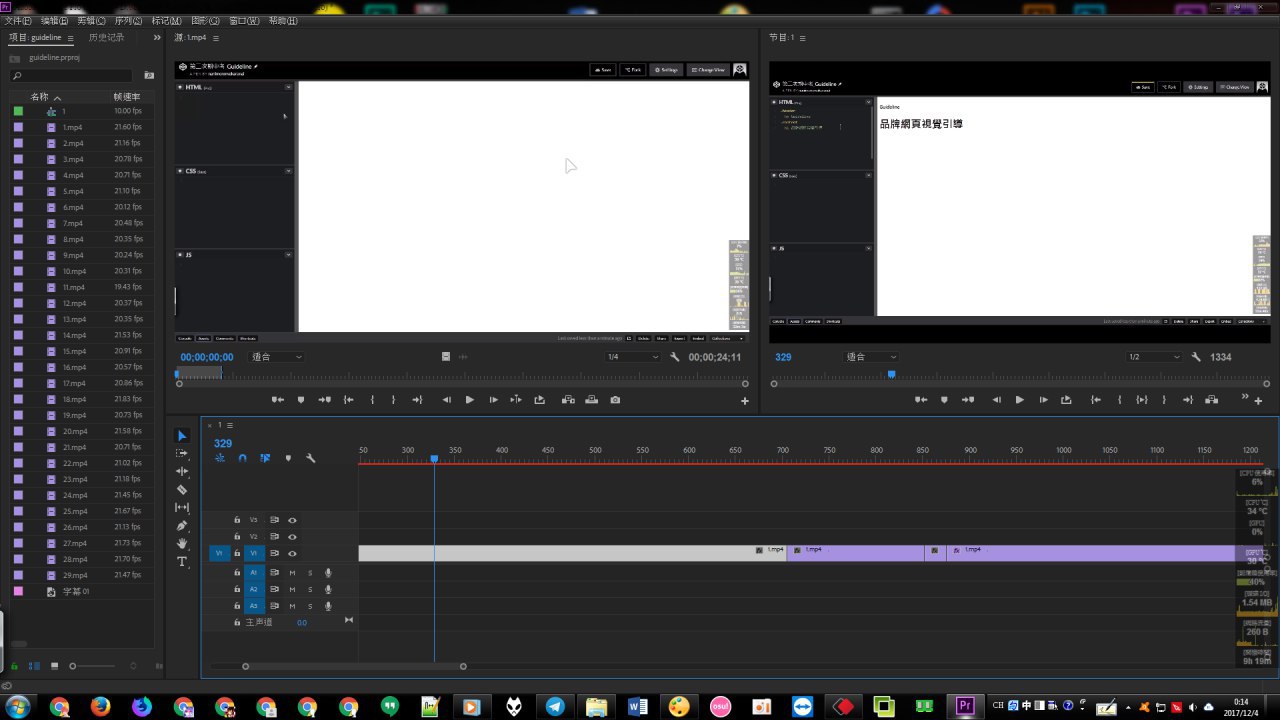Viewport: 1280px width, 720px height.
Task: Open Program monitor playback resolution 1/2 dropdown
Action: tap(1152, 357)
